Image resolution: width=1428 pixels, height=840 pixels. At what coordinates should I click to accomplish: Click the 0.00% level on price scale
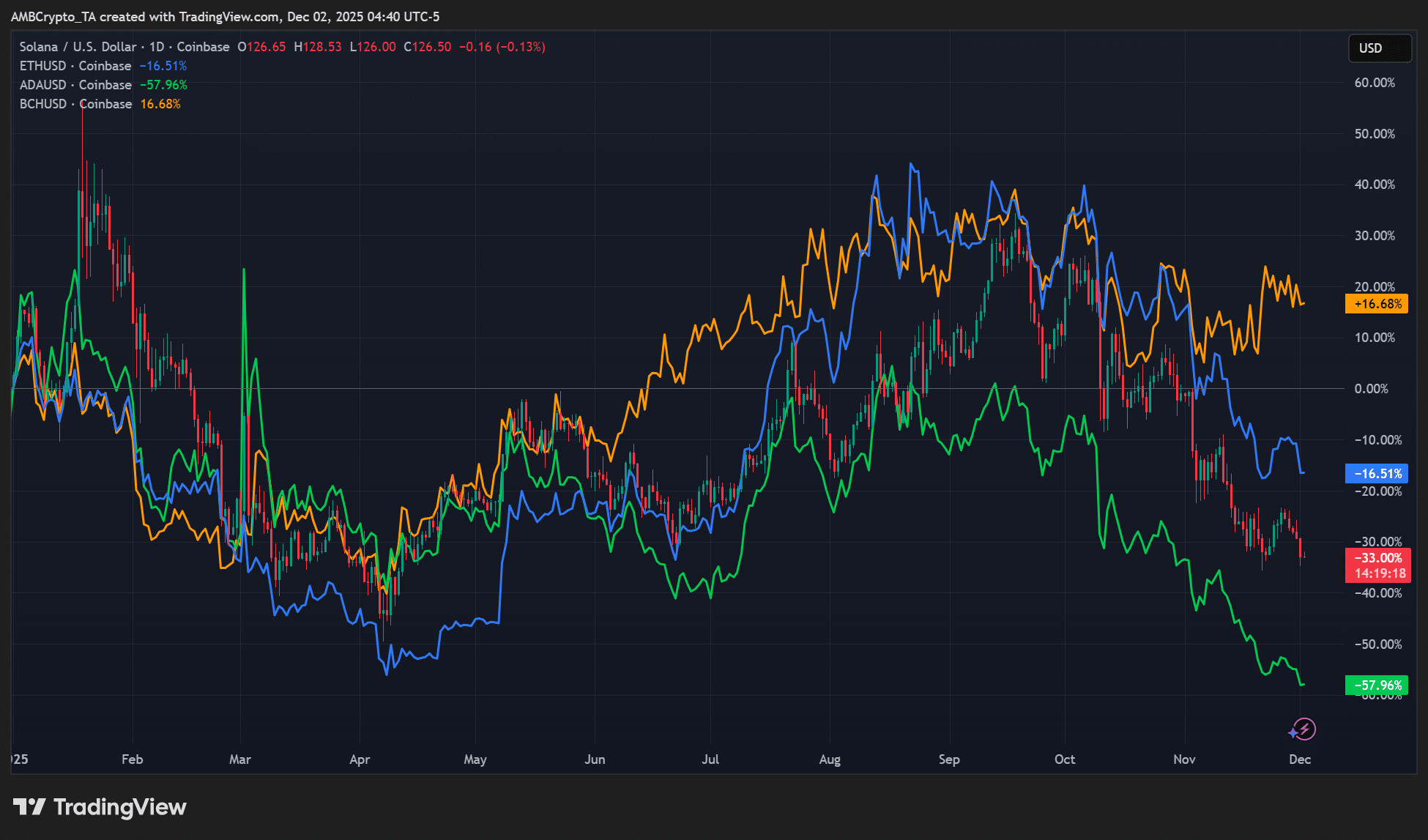point(1371,389)
